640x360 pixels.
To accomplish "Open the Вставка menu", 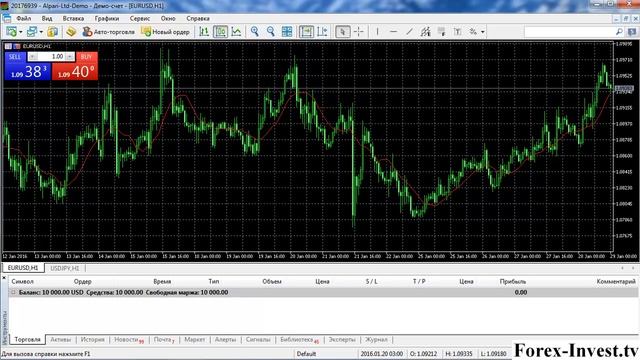I will 73,18.
